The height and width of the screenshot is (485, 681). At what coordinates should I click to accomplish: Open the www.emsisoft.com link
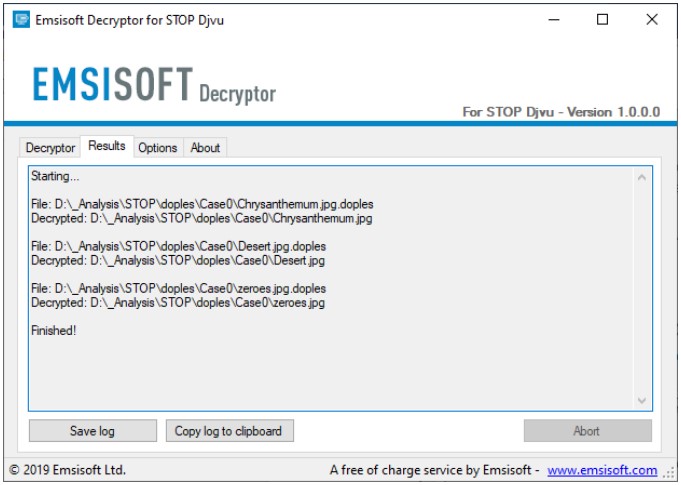602,470
